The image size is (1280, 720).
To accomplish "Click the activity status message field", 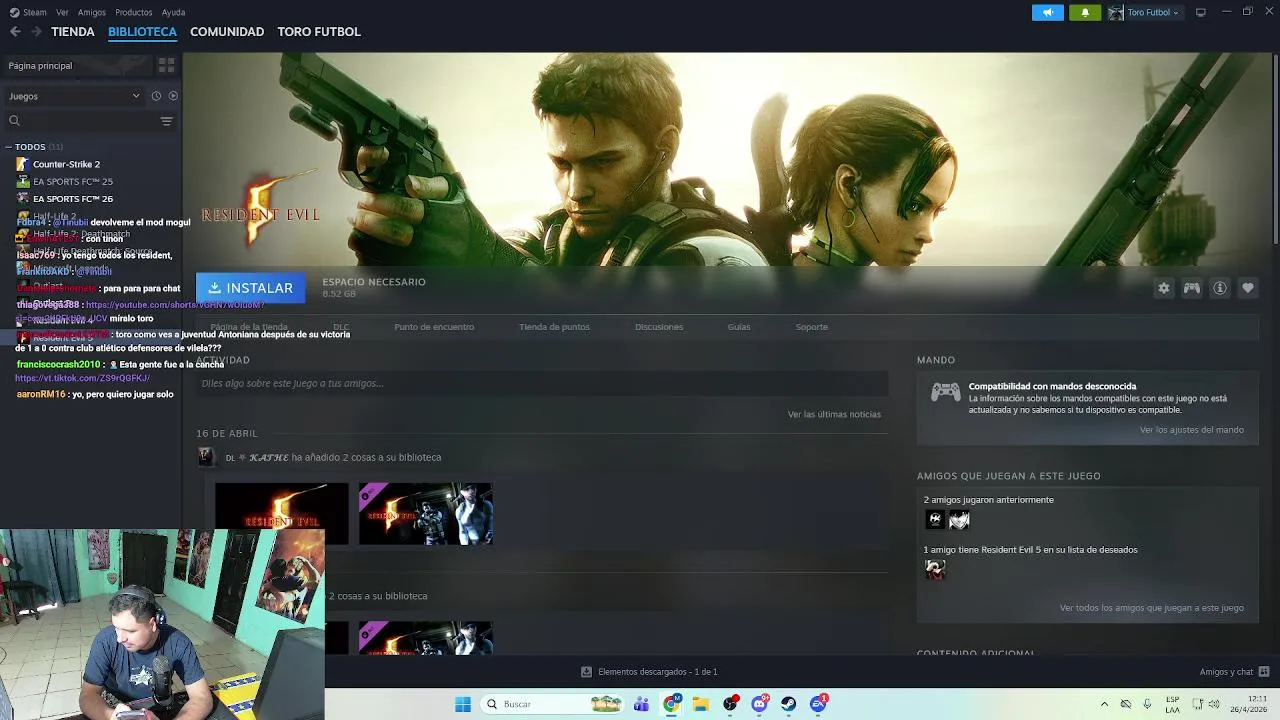I will tap(542, 383).
